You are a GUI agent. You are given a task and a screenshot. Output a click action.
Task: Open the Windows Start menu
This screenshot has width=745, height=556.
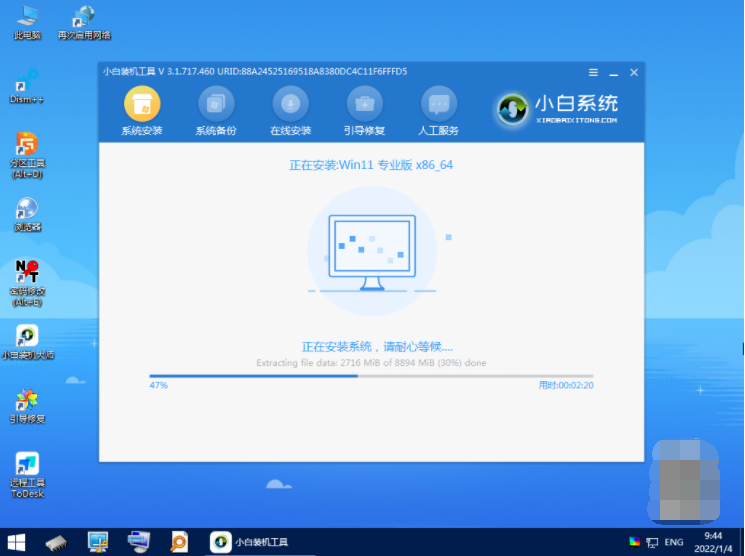pos(15,542)
